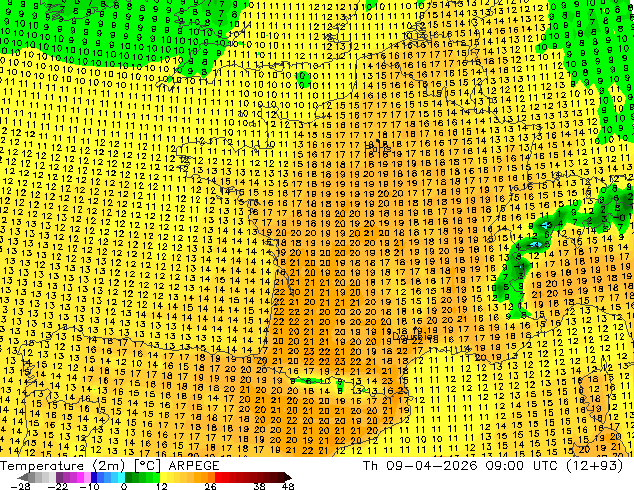
Task: Click the dark maroon segment of the temperature legend
Action: (x=277, y=477)
